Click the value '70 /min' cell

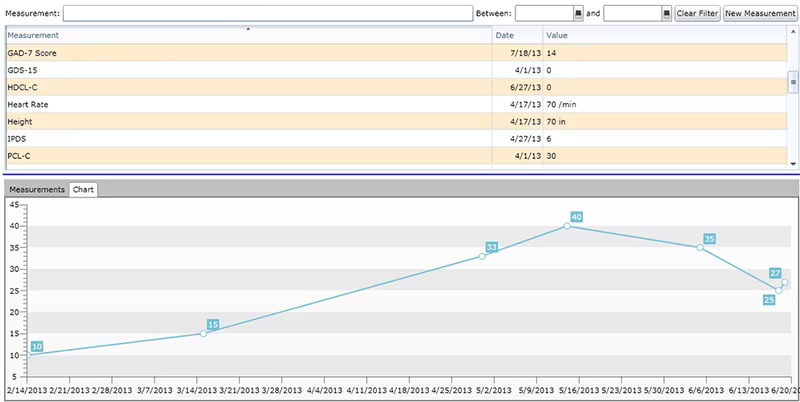[665, 105]
